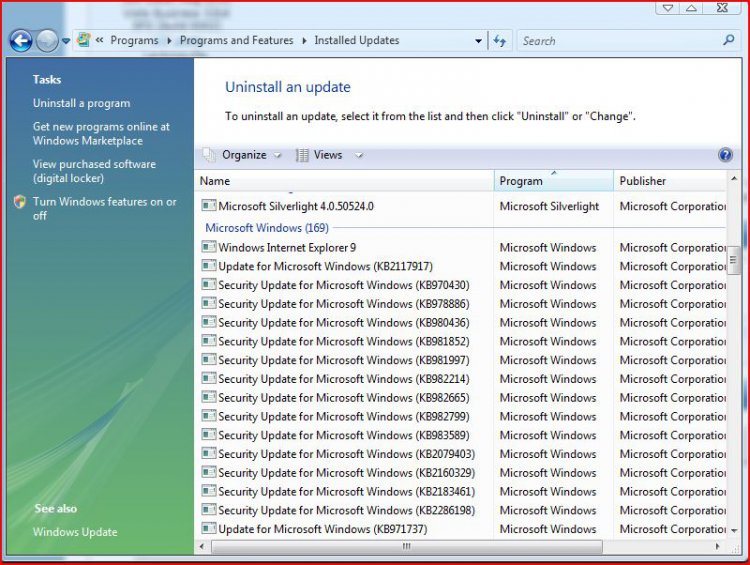Image resolution: width=750 pixels, height=565 pixels.
Task: Collapse the Microsoft Windows (169) group
Action: tap(267, 228)
